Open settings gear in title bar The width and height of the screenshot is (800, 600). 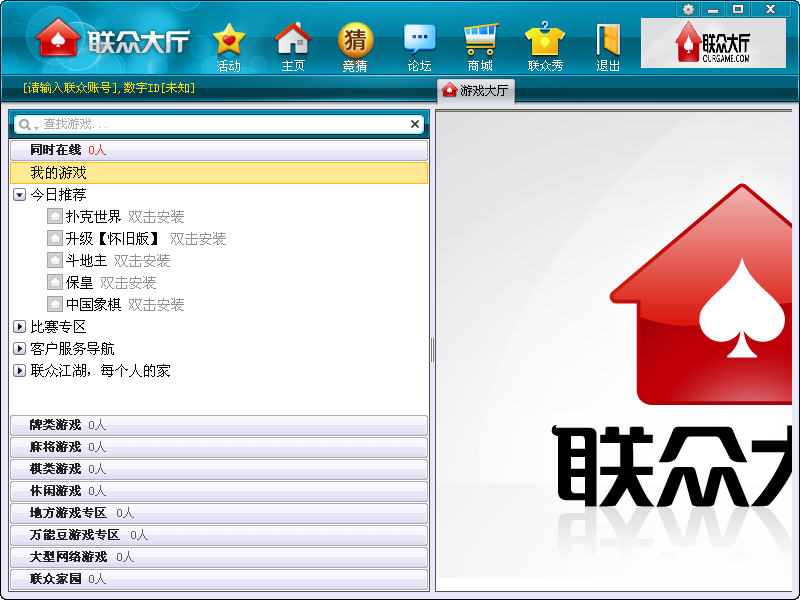pyautogui.click(x=688, y=9)
